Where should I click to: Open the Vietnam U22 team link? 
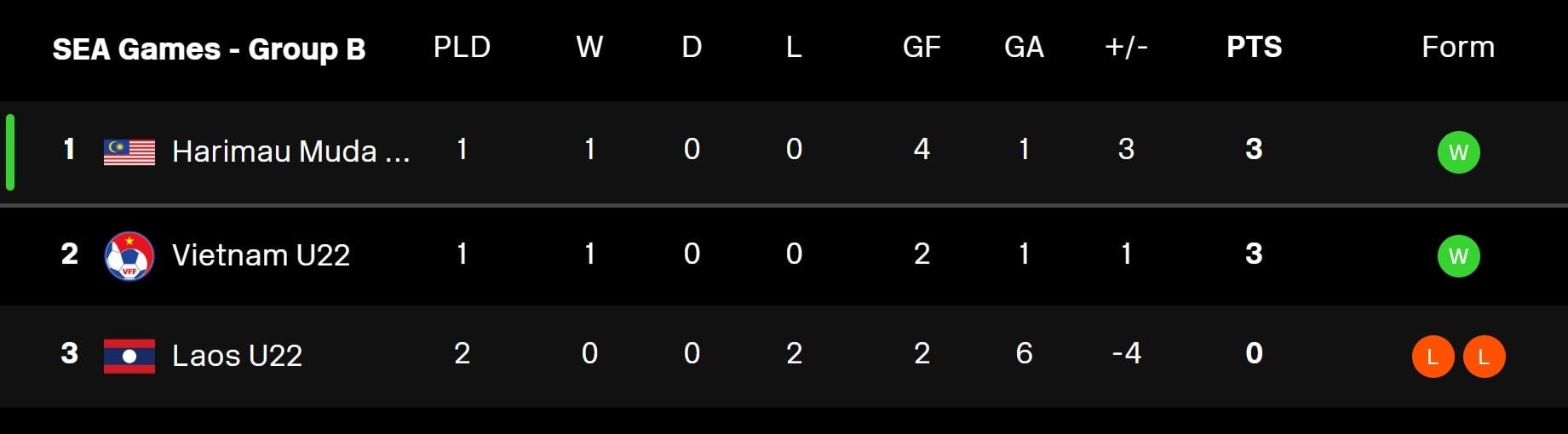pyautogui.click(x=261, y=255)
